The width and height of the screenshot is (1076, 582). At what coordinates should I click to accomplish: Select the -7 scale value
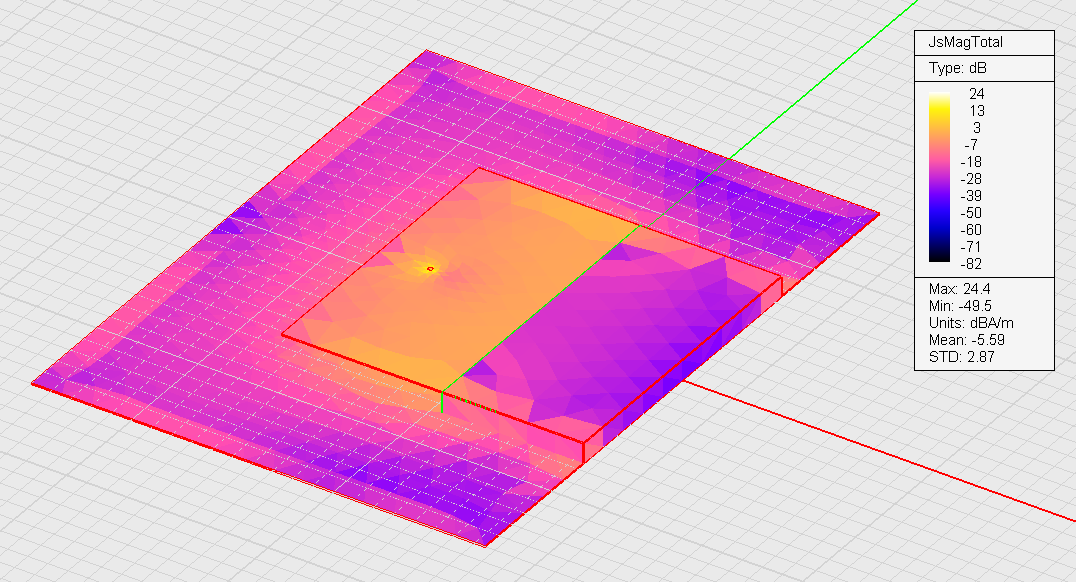tap(972, 145)
